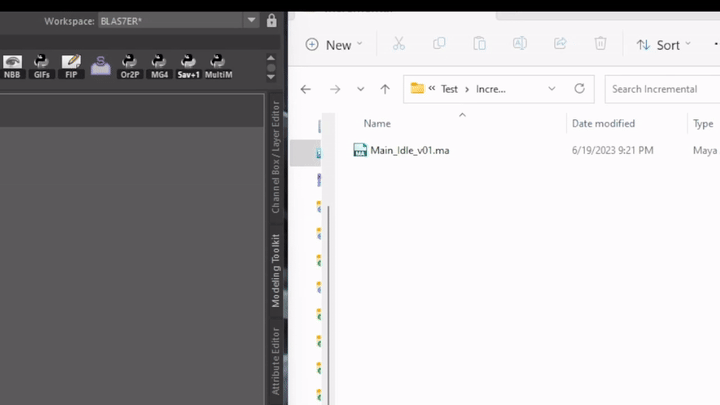
Task: Refresh the Explorer folder view
Action: pyautogui.click(x=579, y=89)
